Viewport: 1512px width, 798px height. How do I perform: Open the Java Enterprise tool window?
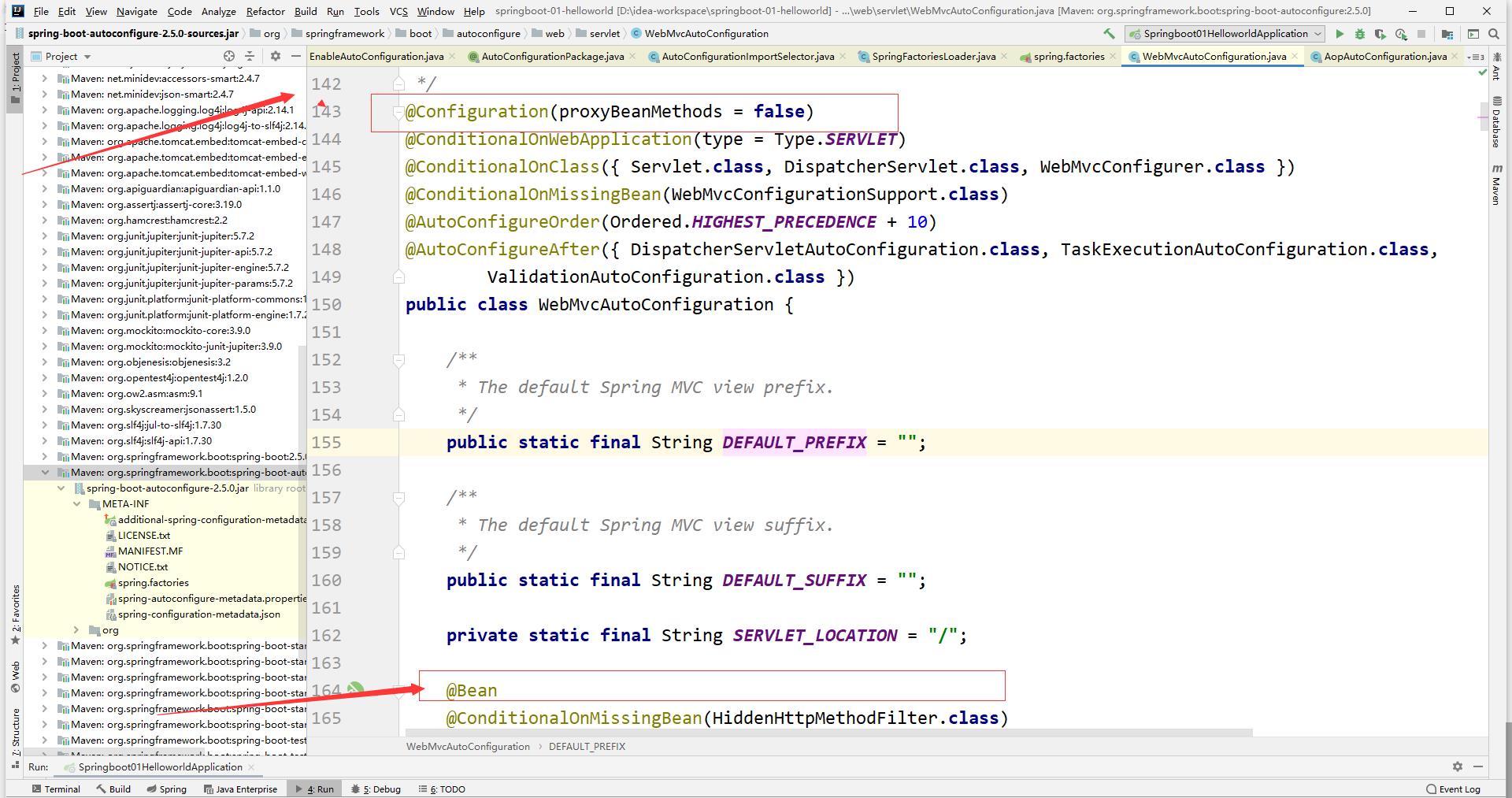click(240, 789)
